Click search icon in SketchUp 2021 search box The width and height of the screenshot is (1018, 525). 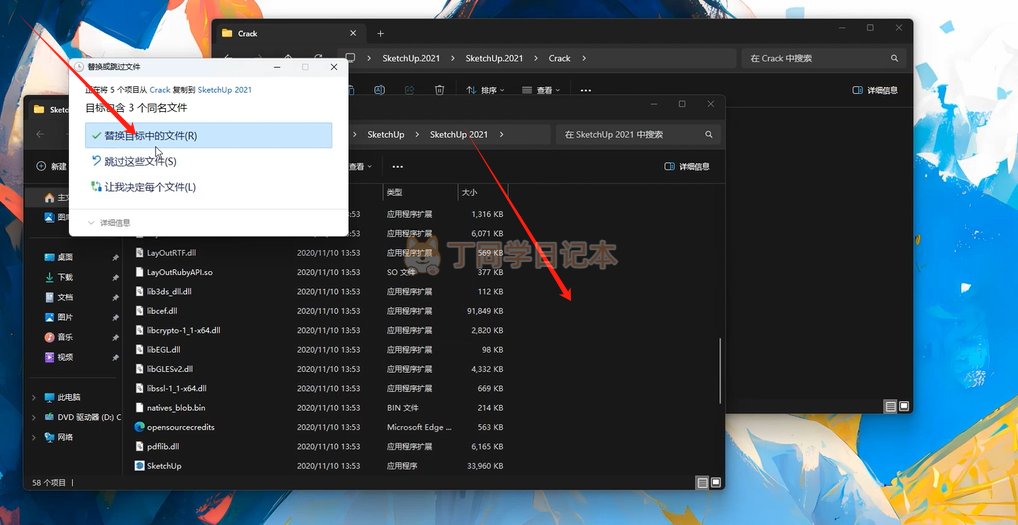point(709,134)
